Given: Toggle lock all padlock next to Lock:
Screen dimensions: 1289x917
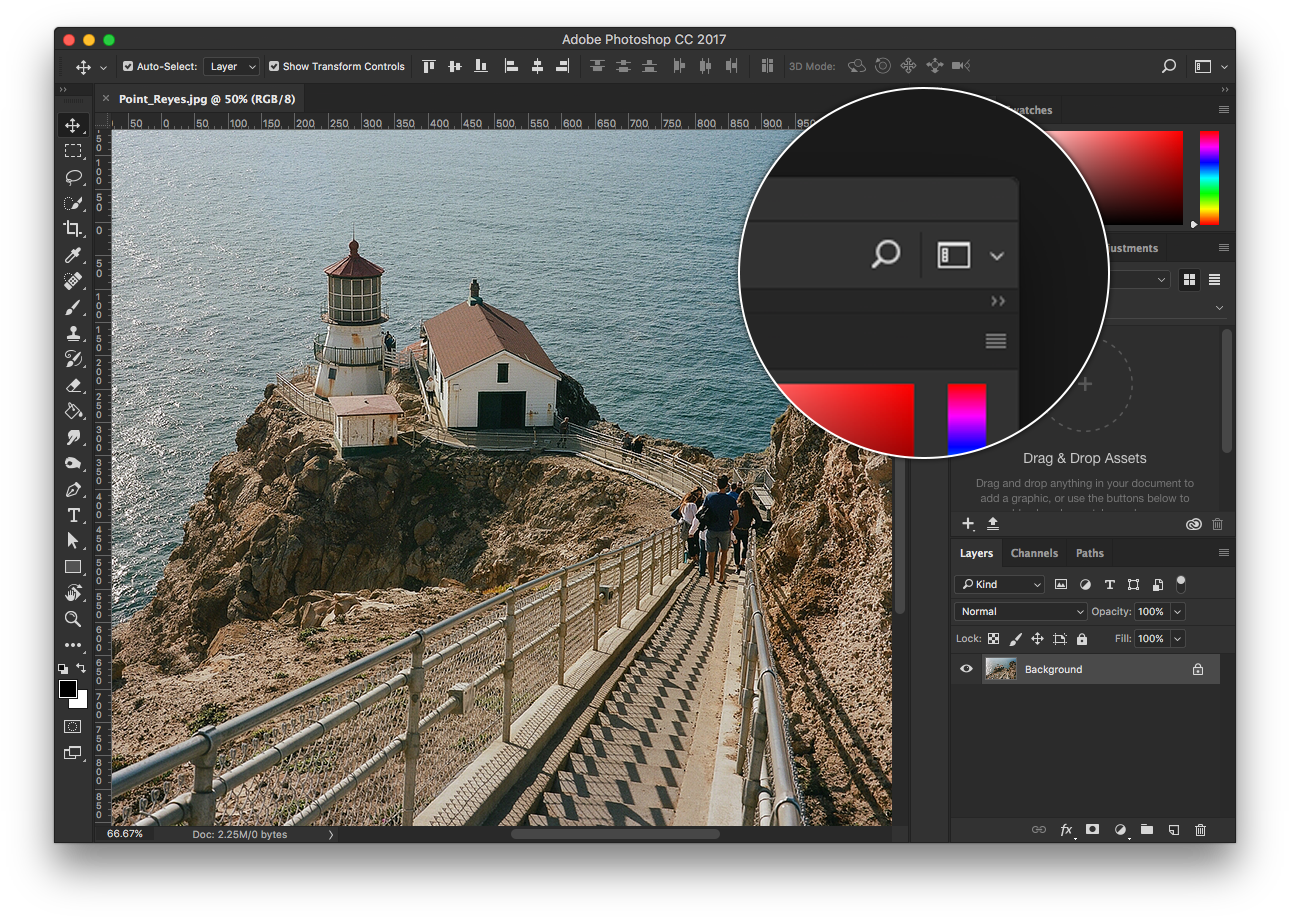Looking at the screenshot, I should coord(1081,639).
